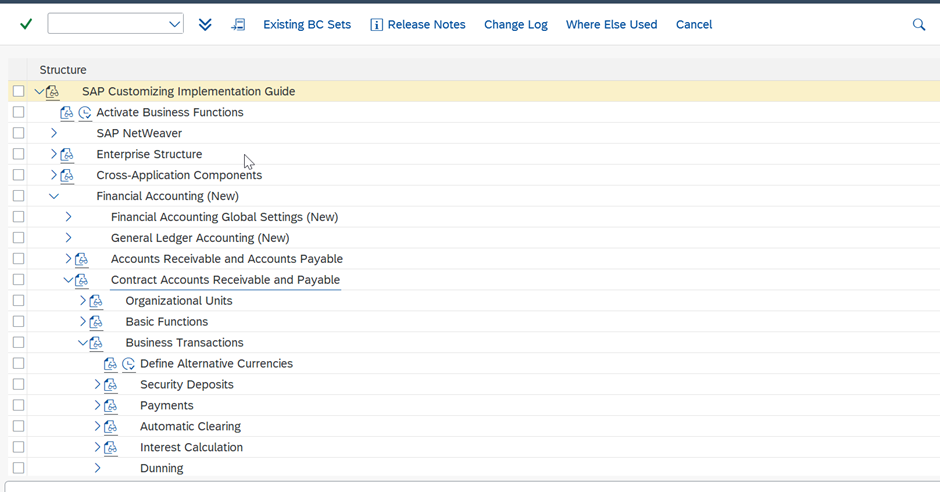Open documentation icon for Interest Calculation
940x492 pixels.
pos(110,448)
